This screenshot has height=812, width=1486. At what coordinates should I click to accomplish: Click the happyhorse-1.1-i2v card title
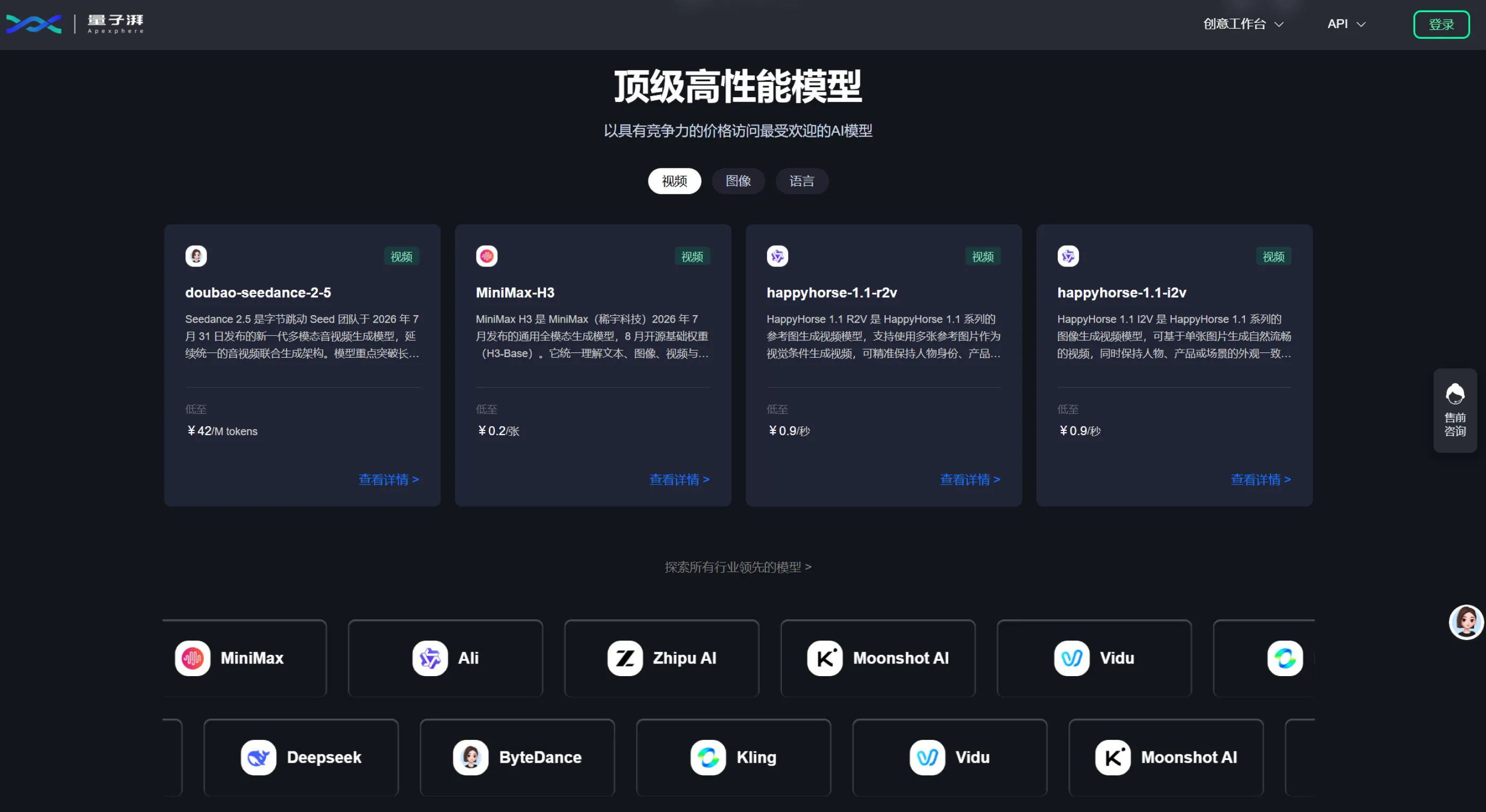pos(1121,292)
